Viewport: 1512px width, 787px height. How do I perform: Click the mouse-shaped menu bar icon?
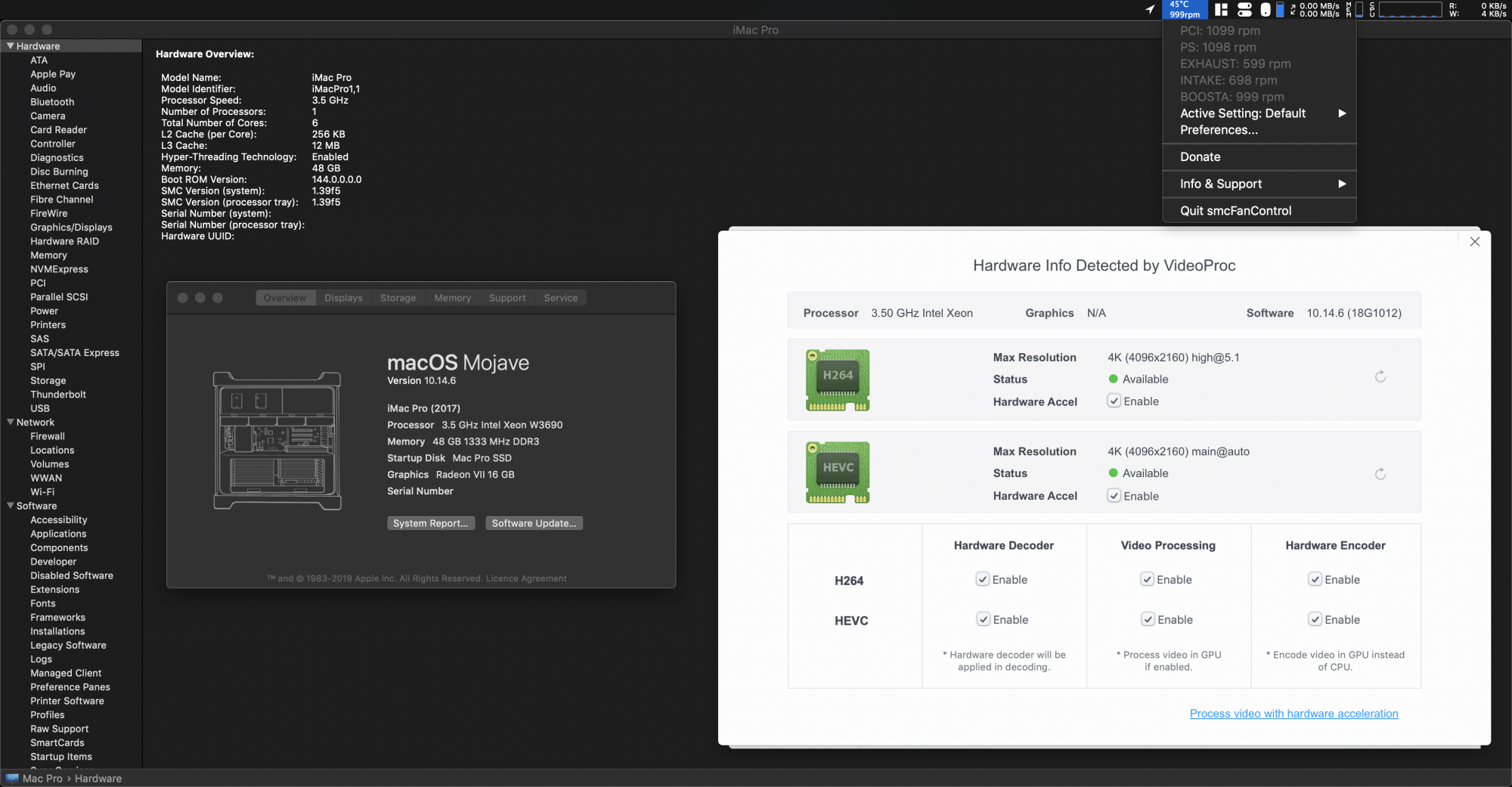pyautogui.click(x=1266, y=10)
